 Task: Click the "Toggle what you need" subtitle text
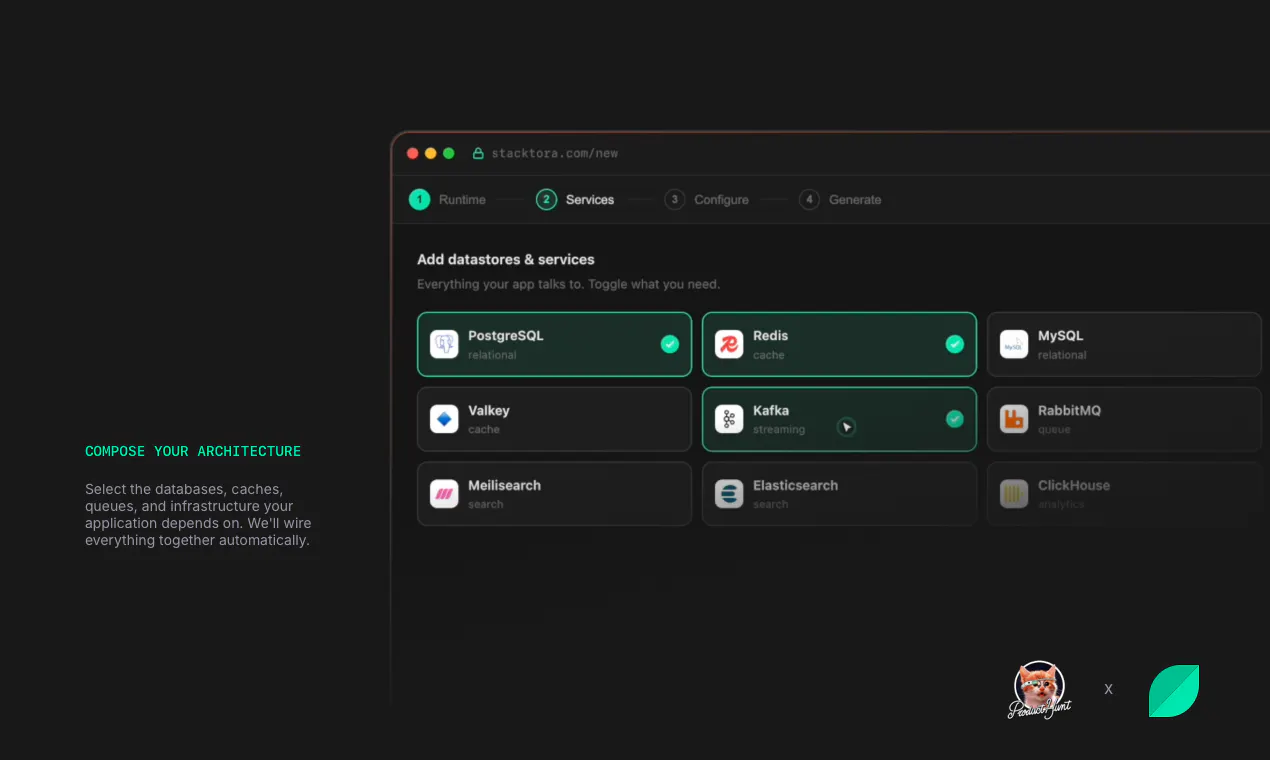coord(654,285)
